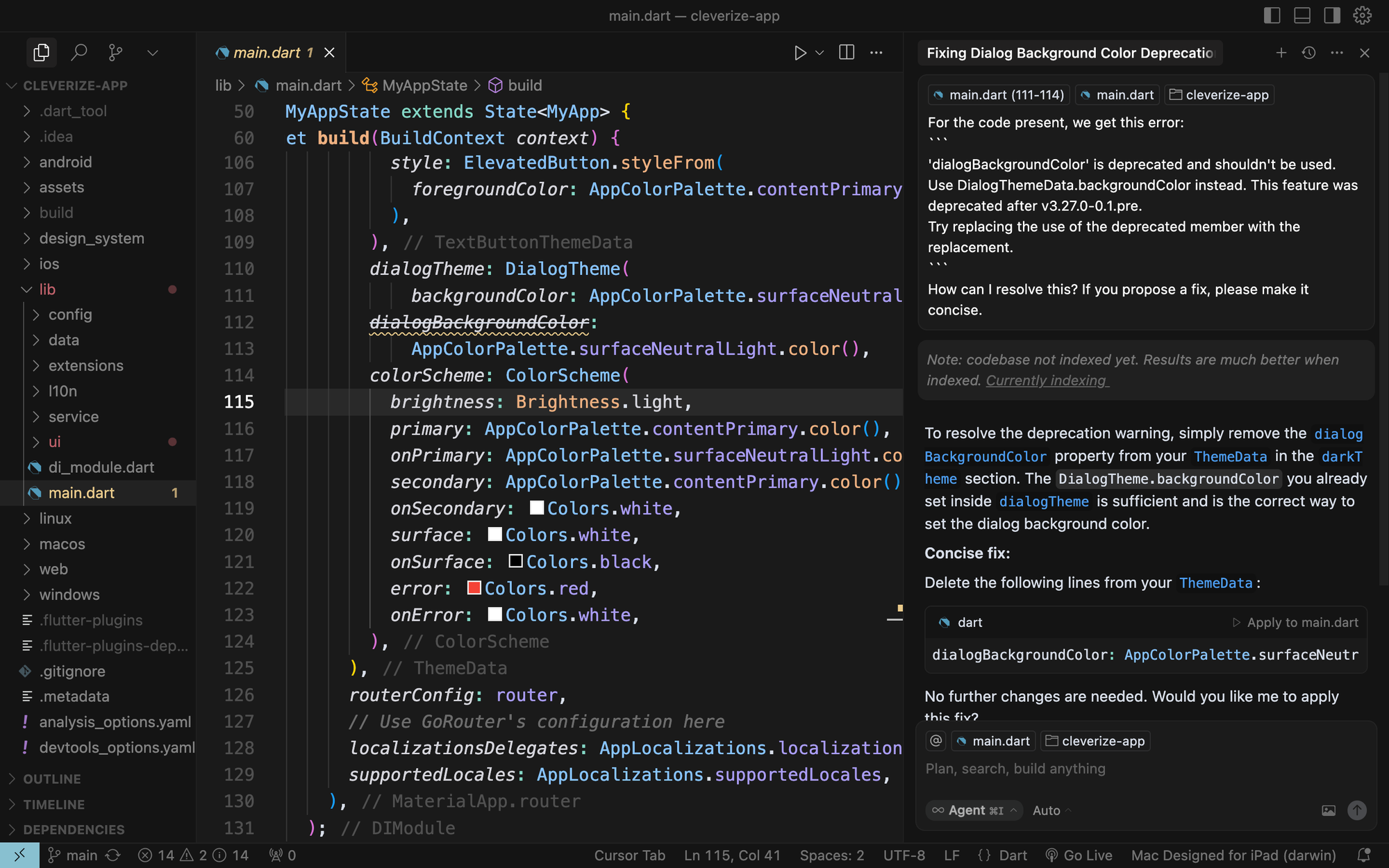Click the white swatch beside onSecondary
The width and height of the screenshot is (1389, 868).
click(537, 508)
